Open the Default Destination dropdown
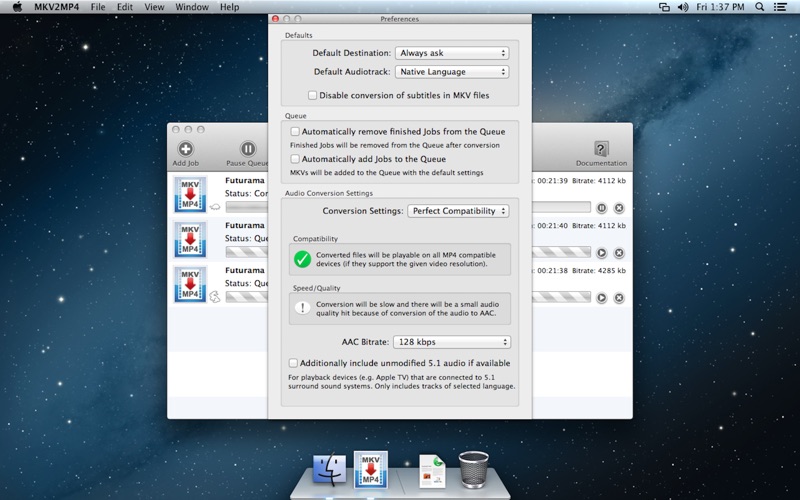The image size is (800, 500). [x=452, y=53]
